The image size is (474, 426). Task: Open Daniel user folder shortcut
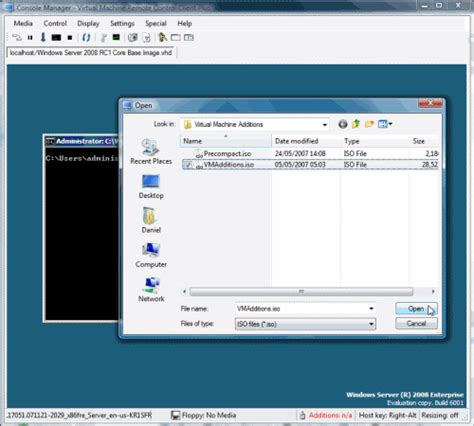coord(151,220)
